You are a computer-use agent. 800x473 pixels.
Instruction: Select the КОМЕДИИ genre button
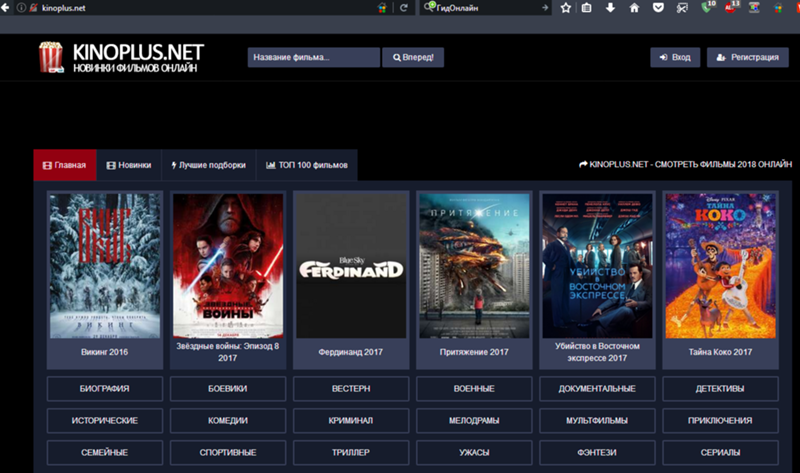click(228, 420)
